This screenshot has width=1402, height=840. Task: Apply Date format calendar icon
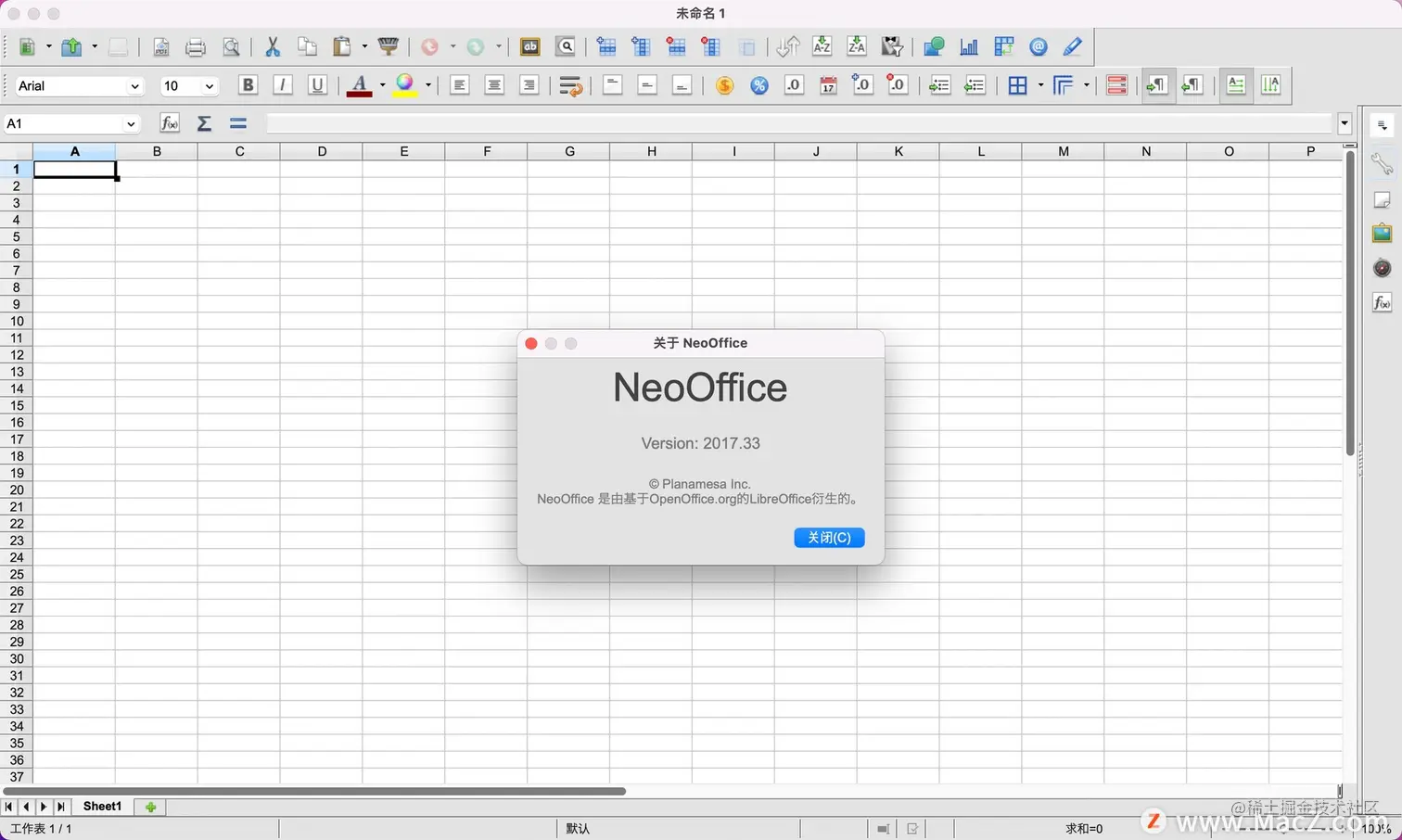(828, 85)
